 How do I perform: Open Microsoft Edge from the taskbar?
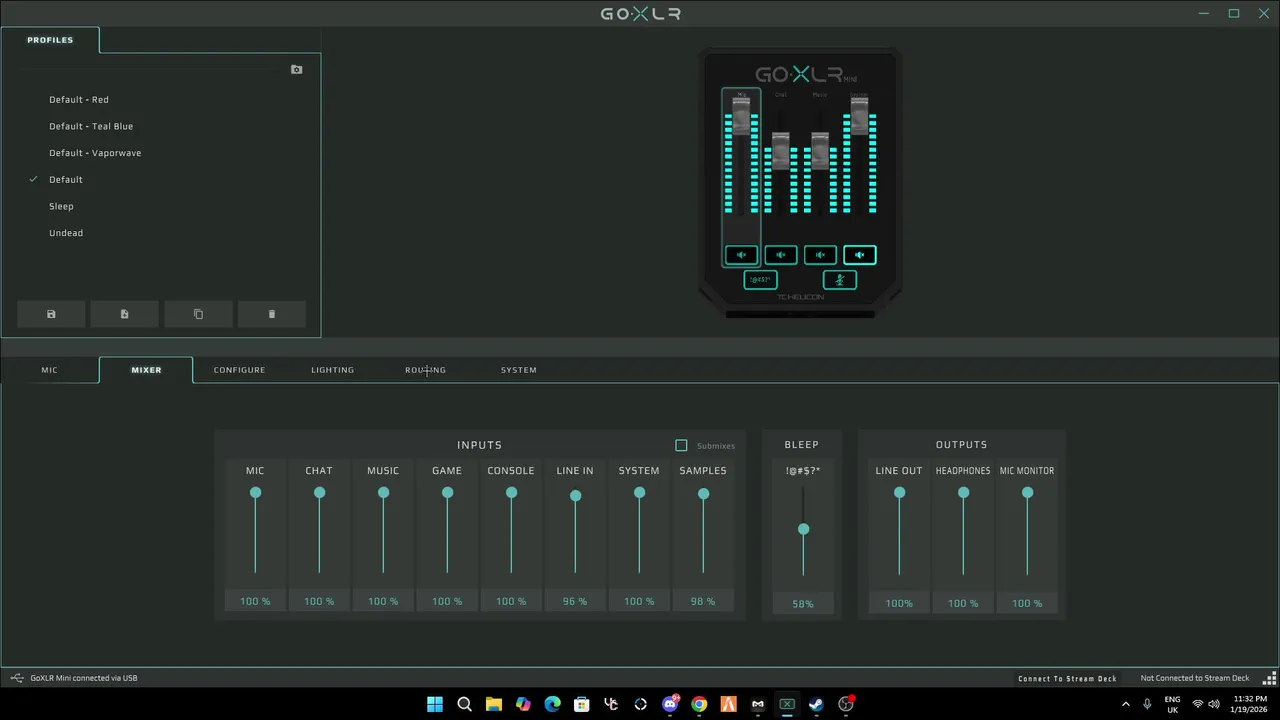pyautogui.click(x=552, y=704)
